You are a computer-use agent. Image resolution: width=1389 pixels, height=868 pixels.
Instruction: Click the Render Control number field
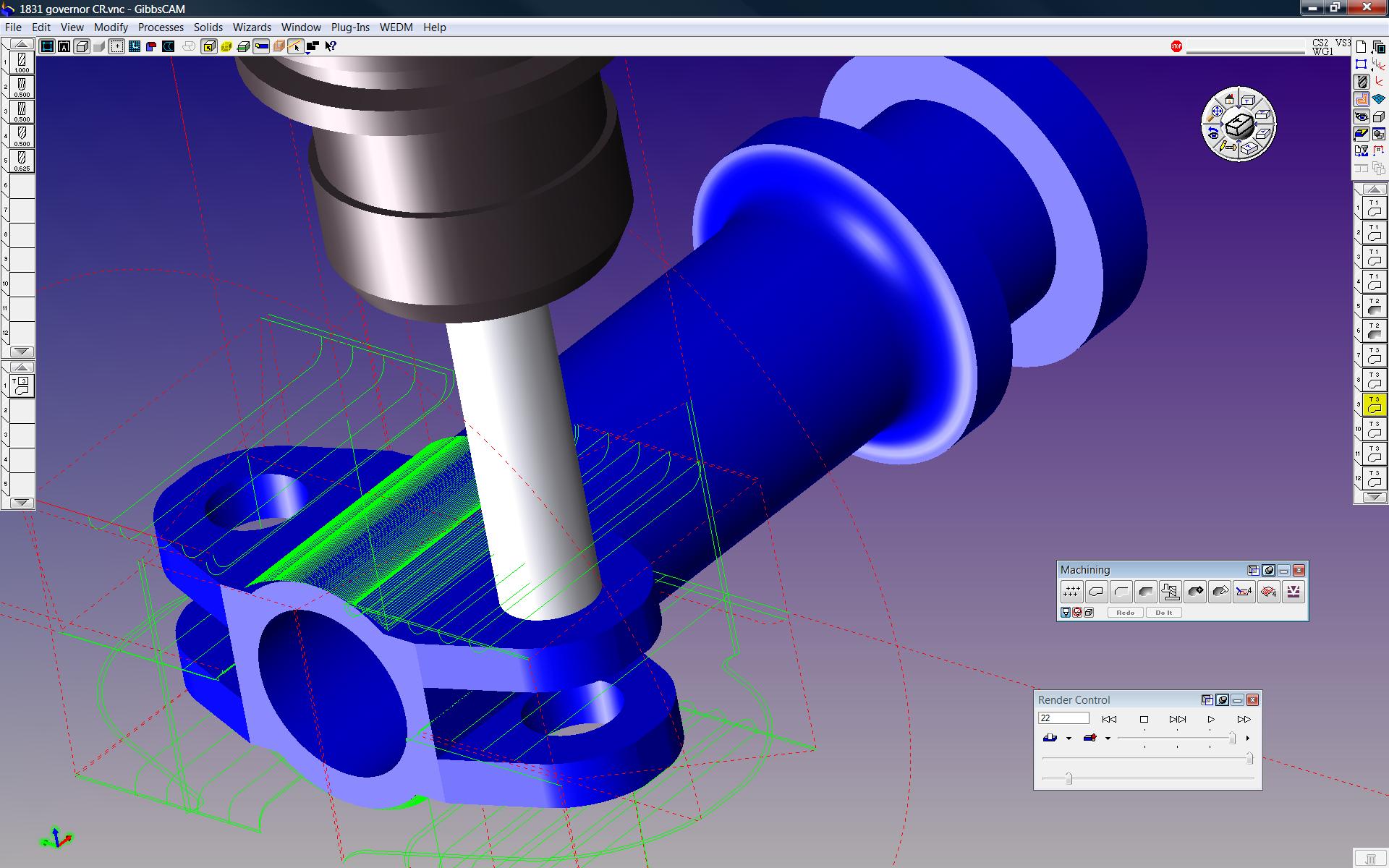[x=1063, y=718]
